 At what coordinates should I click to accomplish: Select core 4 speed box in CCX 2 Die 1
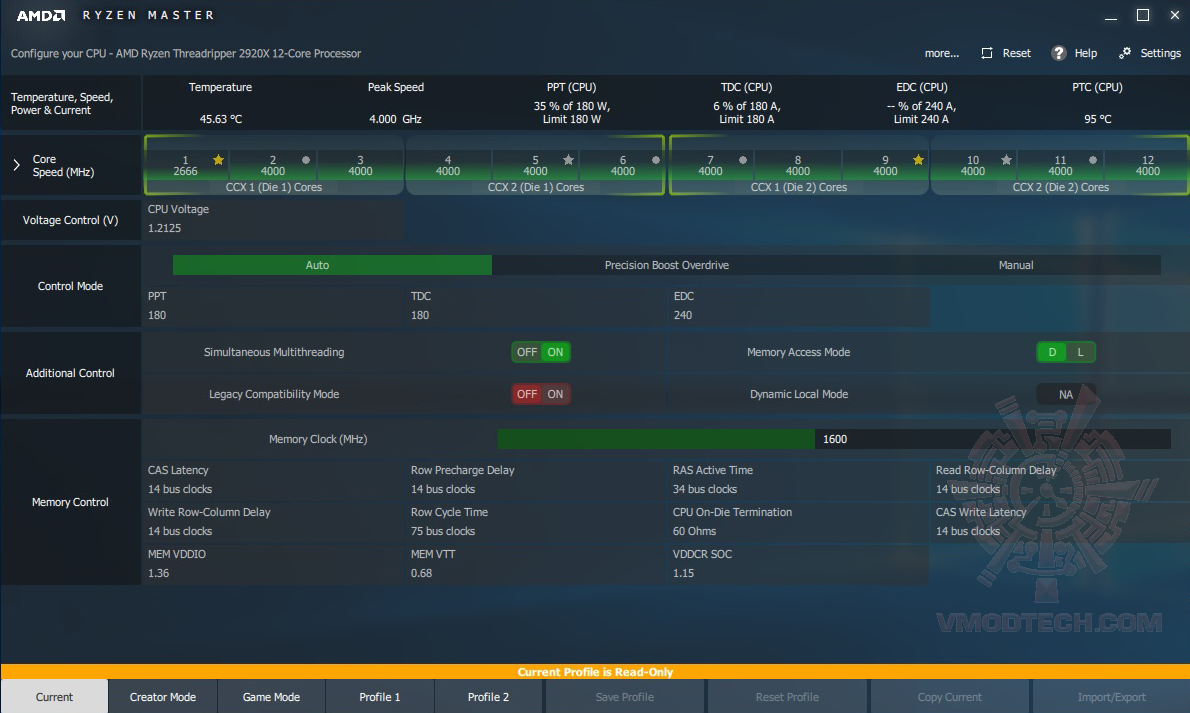coord(448,166)
